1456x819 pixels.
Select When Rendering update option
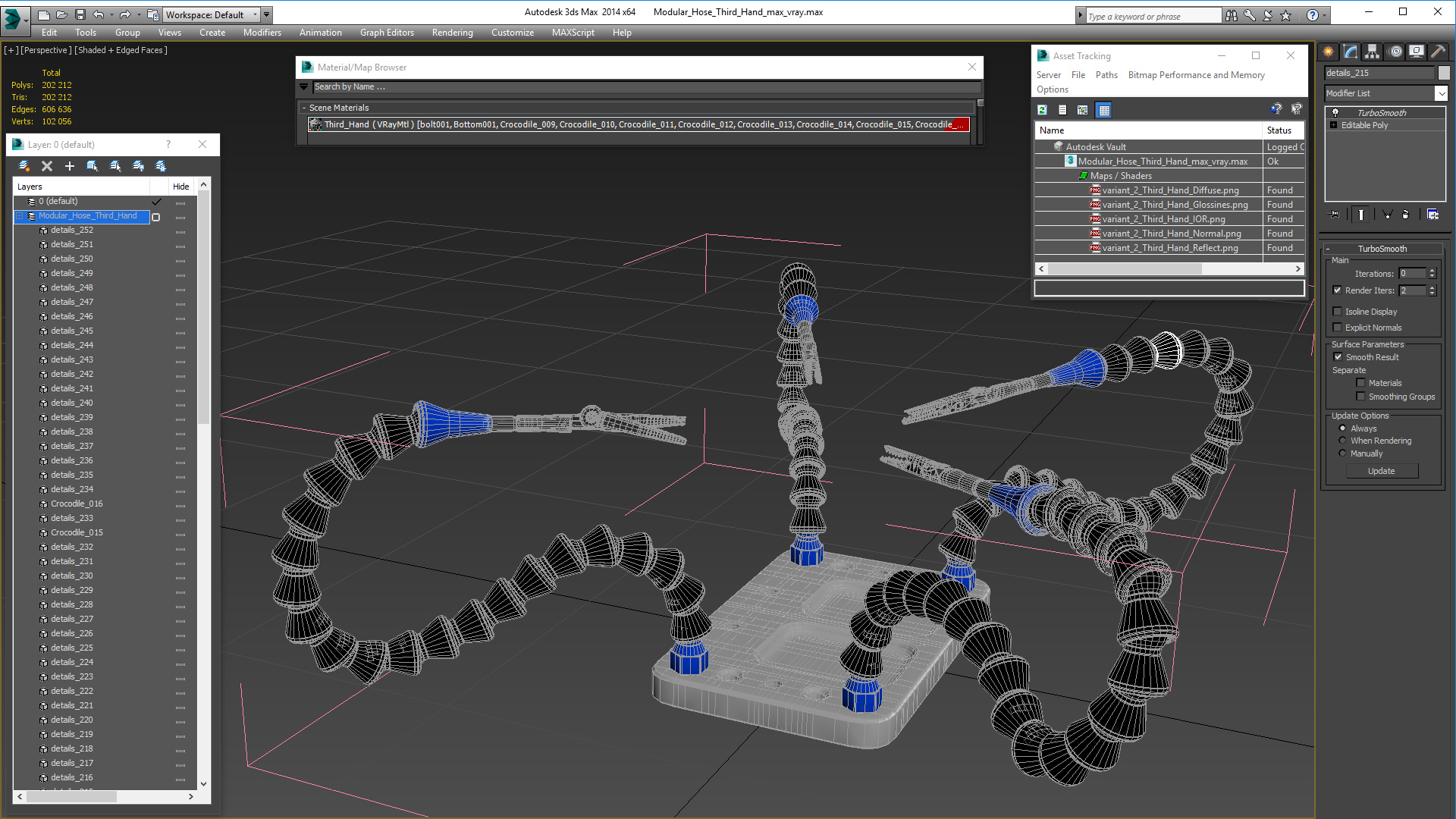click(1342, 441)
